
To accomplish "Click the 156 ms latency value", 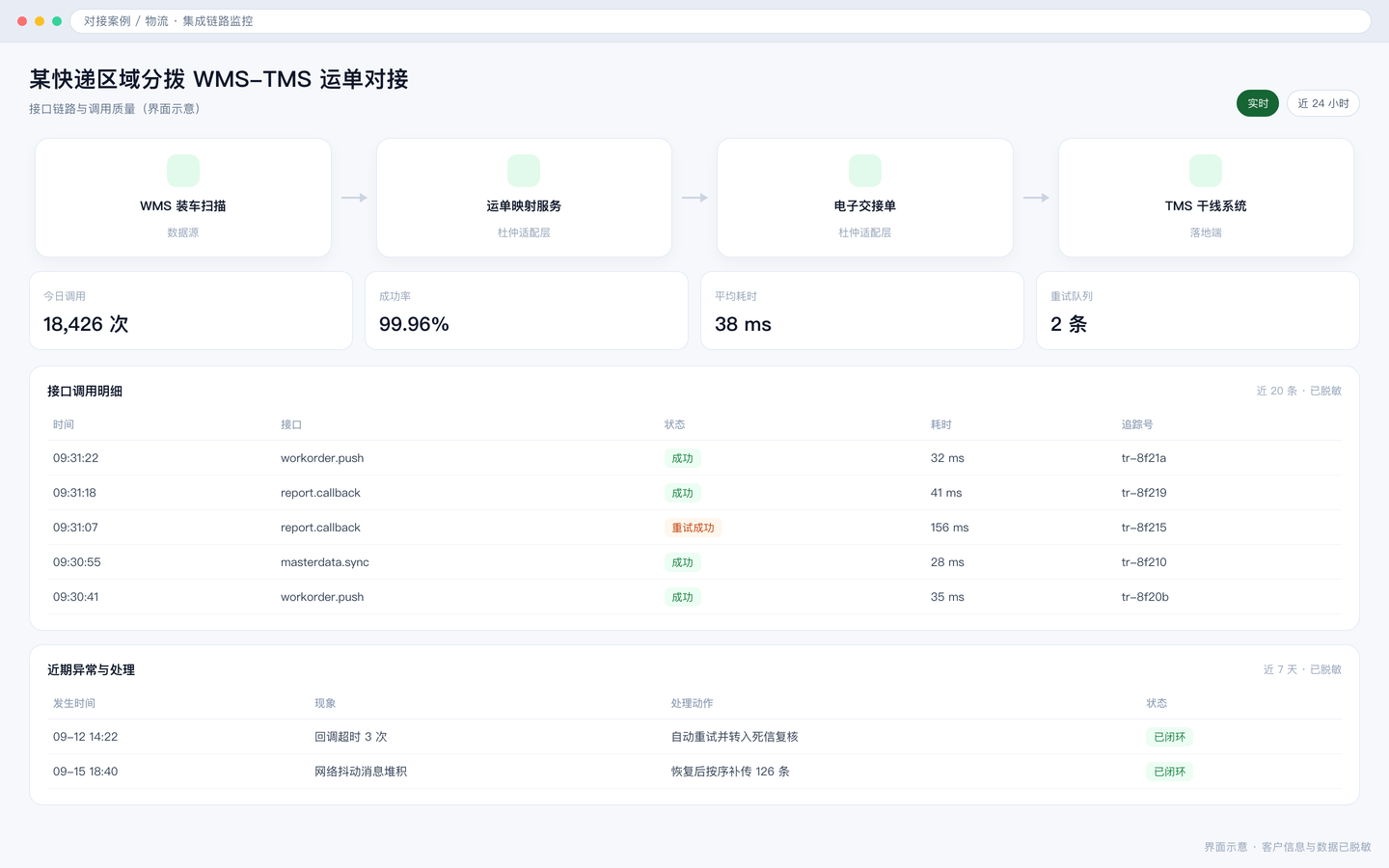I will point(950,528).
